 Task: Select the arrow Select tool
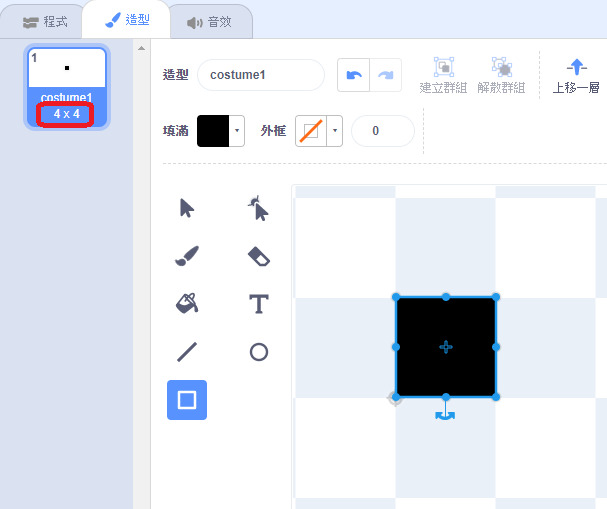(x=187, y=208)
